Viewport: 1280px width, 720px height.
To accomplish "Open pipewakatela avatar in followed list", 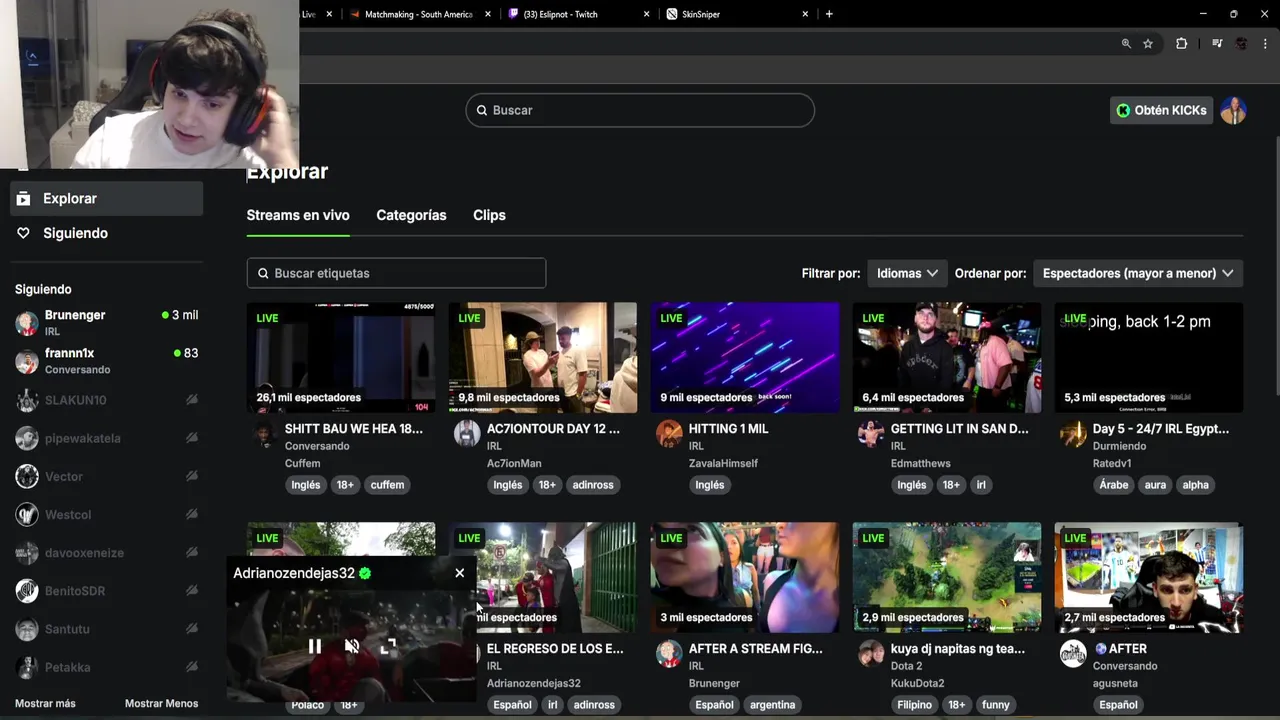I will [27, 438].
